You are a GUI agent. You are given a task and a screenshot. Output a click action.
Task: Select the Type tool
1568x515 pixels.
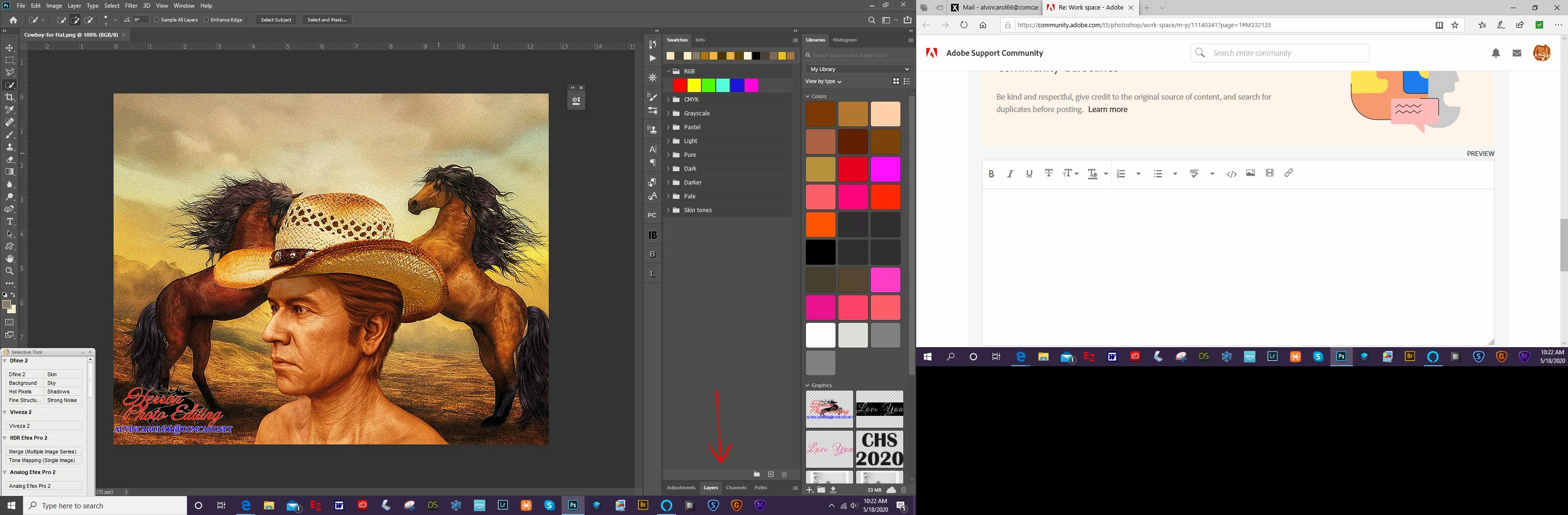click(10, 221)
